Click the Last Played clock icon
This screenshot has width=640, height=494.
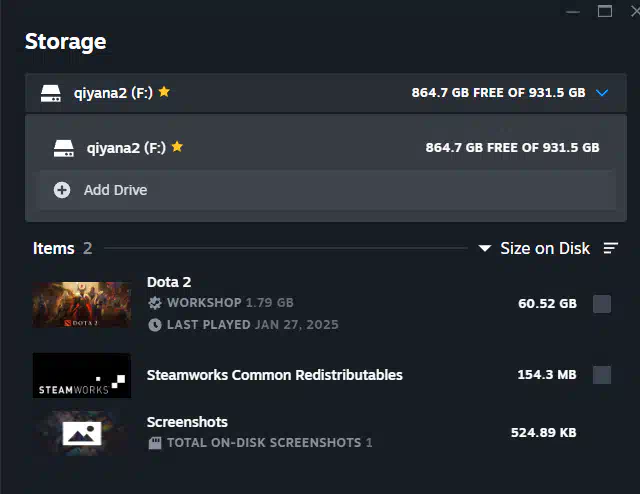click(155, 325)
